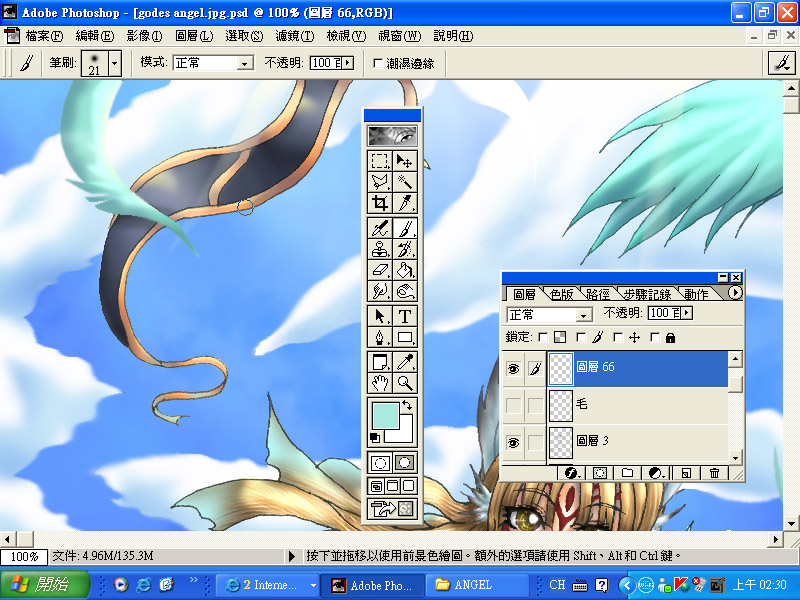The height and width of the screenshot is (600, 800).
Task: Show the hidden 毛 layer
Action: pyautogui.click(x=513, y=405)
